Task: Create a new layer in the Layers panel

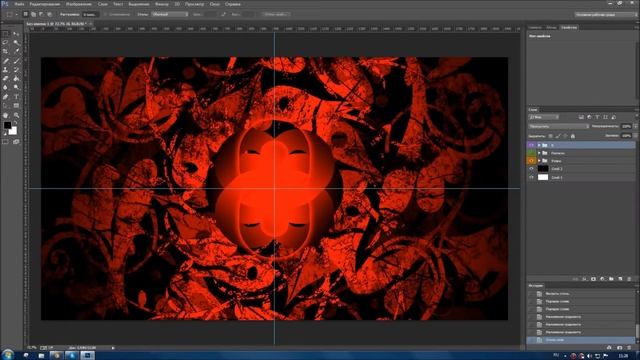Action: point(620,279)
